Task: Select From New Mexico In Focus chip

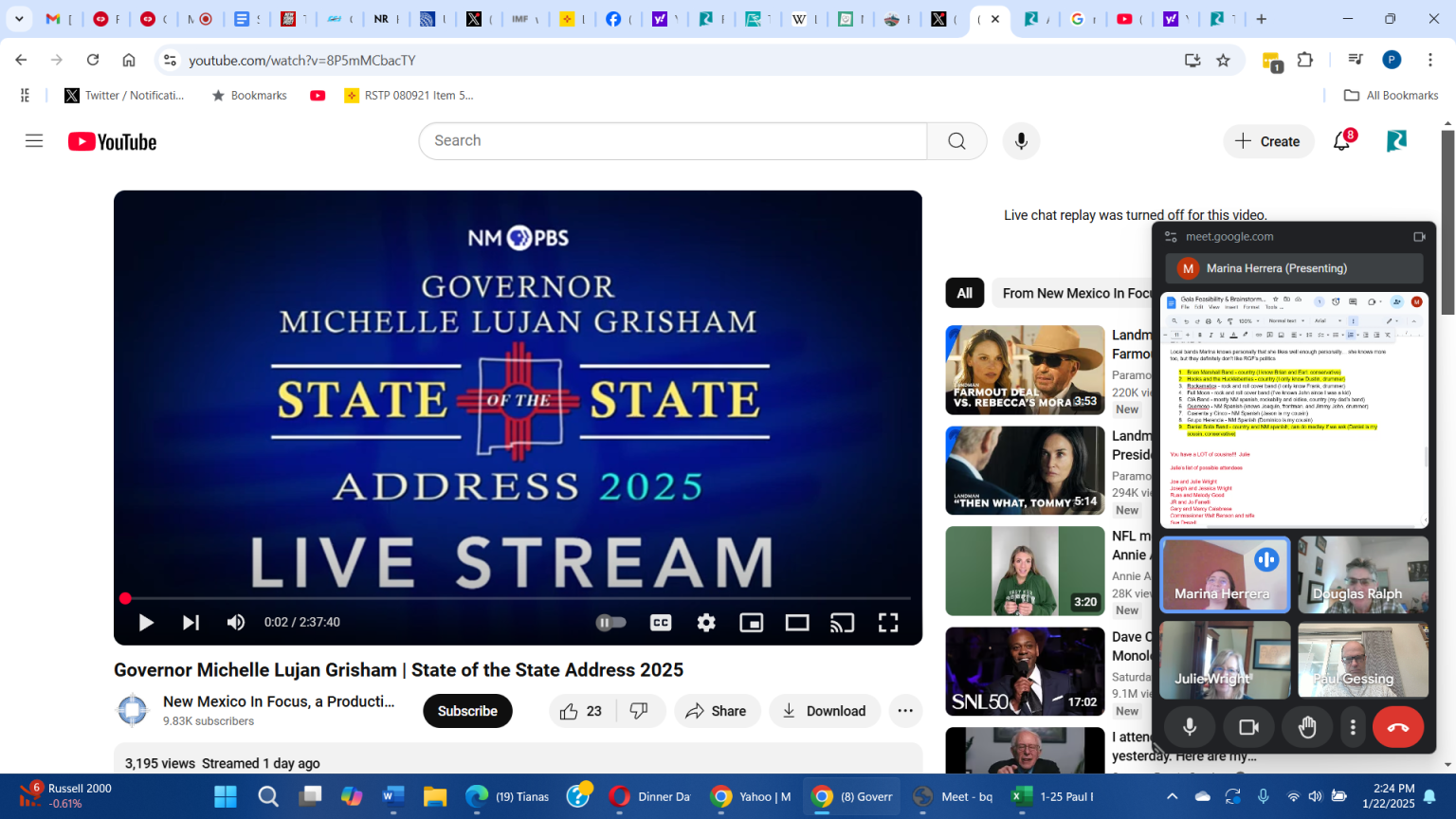Action: point(1076,293)
